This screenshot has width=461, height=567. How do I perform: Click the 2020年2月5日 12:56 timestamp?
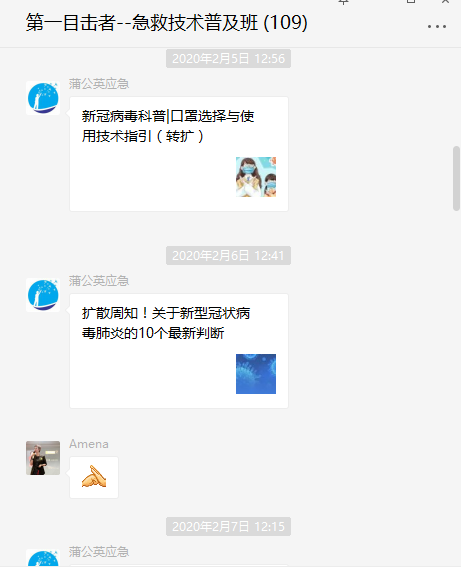229,59
